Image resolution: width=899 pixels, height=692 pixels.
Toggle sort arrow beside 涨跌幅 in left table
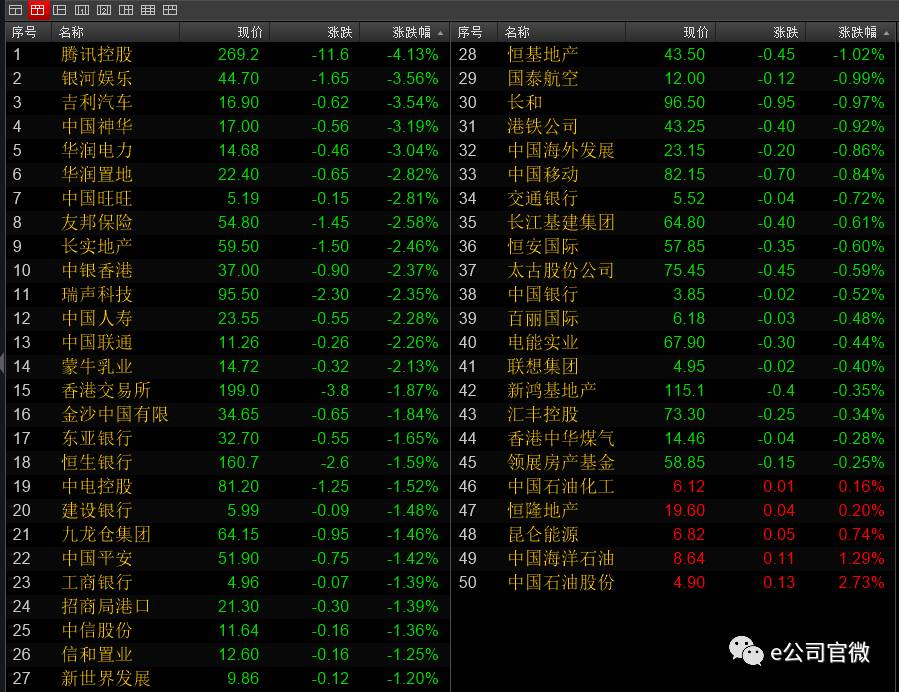pos(440,33)
